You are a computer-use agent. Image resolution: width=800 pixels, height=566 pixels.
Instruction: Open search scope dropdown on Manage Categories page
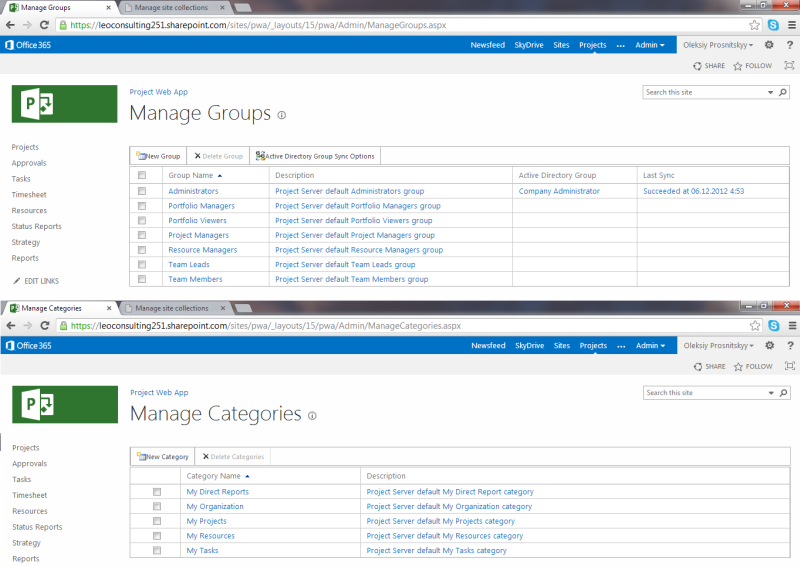(771, 393)
